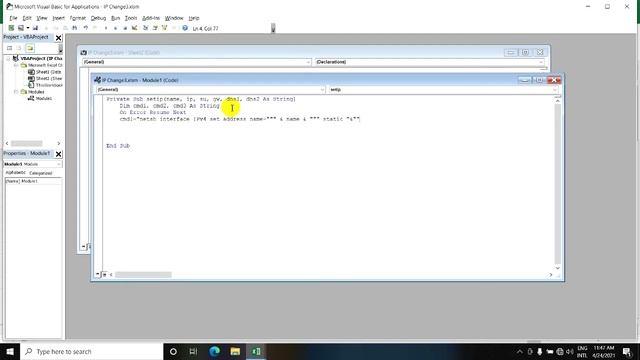The image size is (640, 360).
Task: Click the Full Module View button in Module1 window
Action: tap(104, 275)
